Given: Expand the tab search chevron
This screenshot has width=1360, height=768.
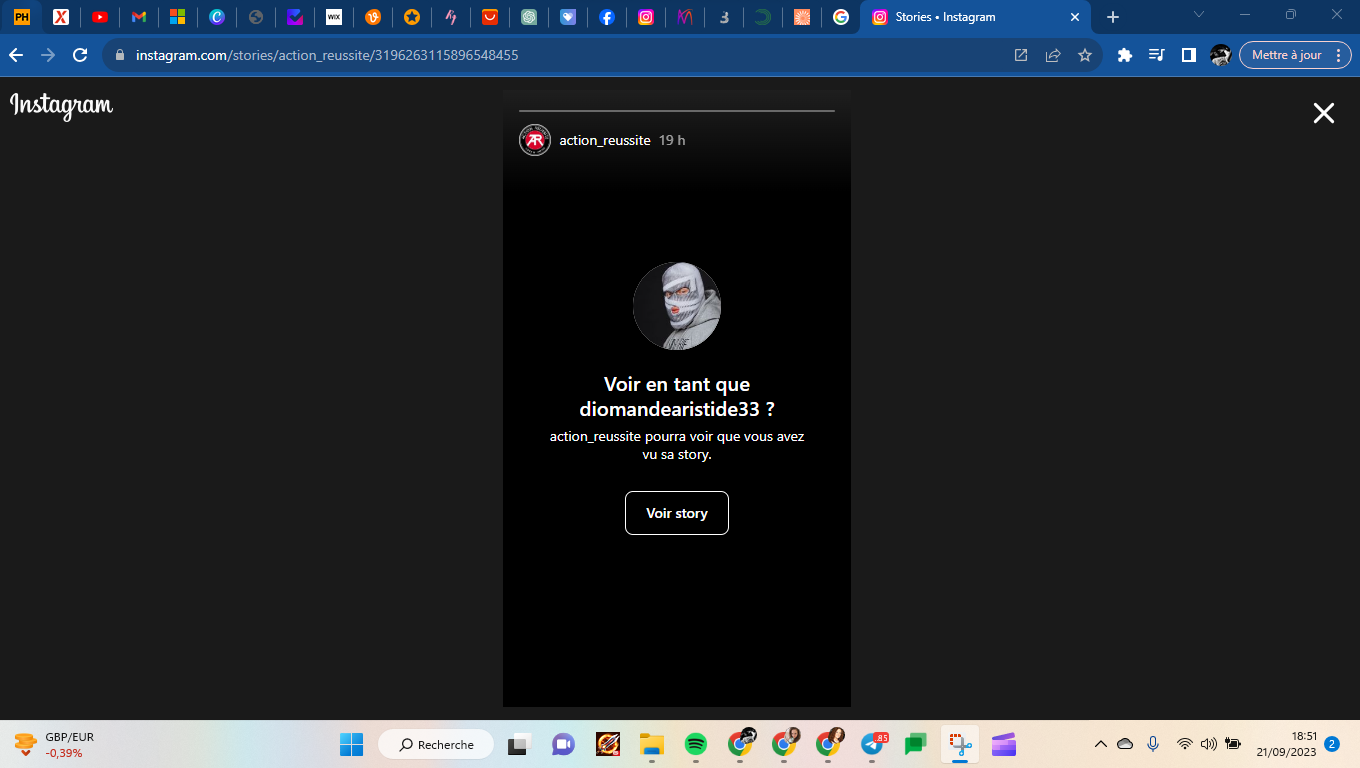Looking at the screenshot, I should click(1199, 15).
